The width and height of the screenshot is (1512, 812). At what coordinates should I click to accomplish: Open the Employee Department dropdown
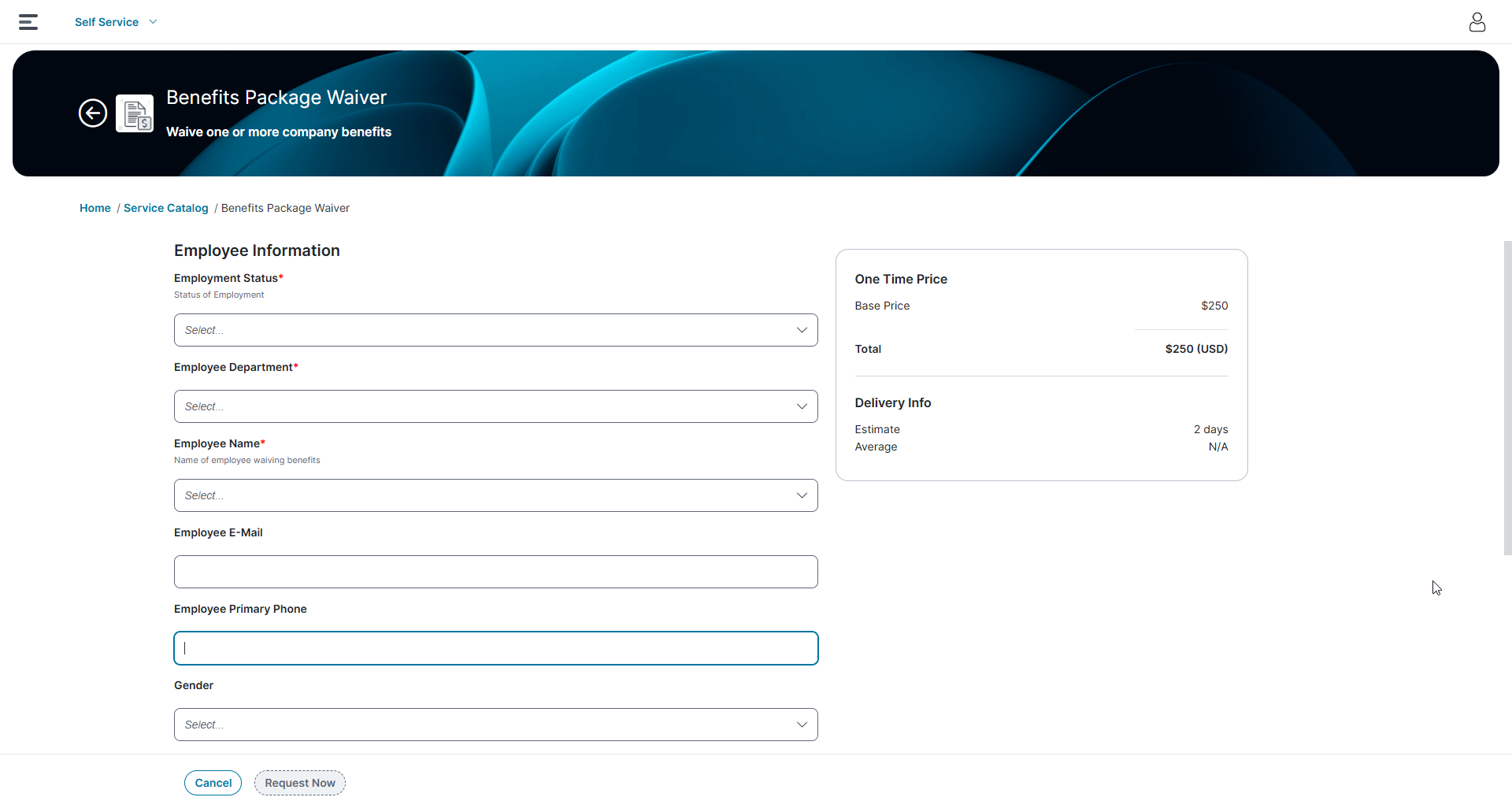[x=496, y=406]
